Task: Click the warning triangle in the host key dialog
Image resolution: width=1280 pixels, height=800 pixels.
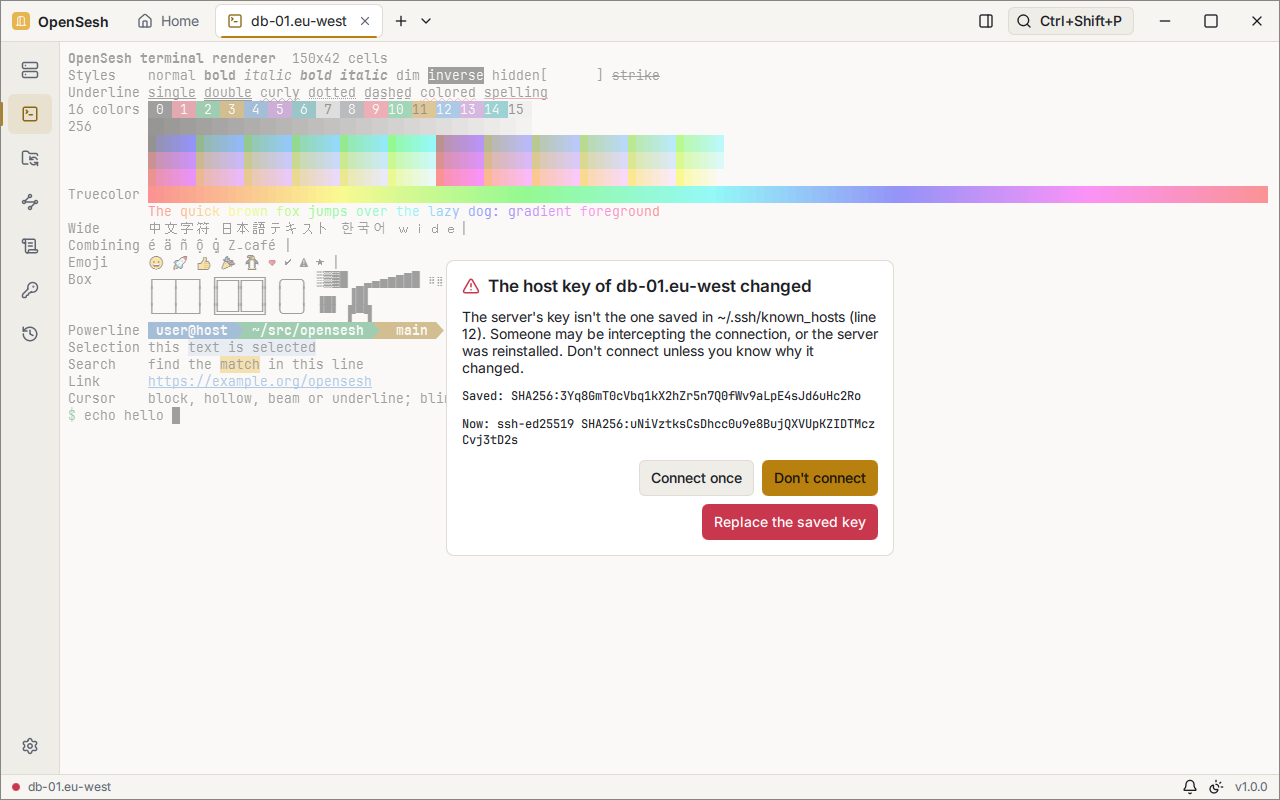Action: point(471,286)
